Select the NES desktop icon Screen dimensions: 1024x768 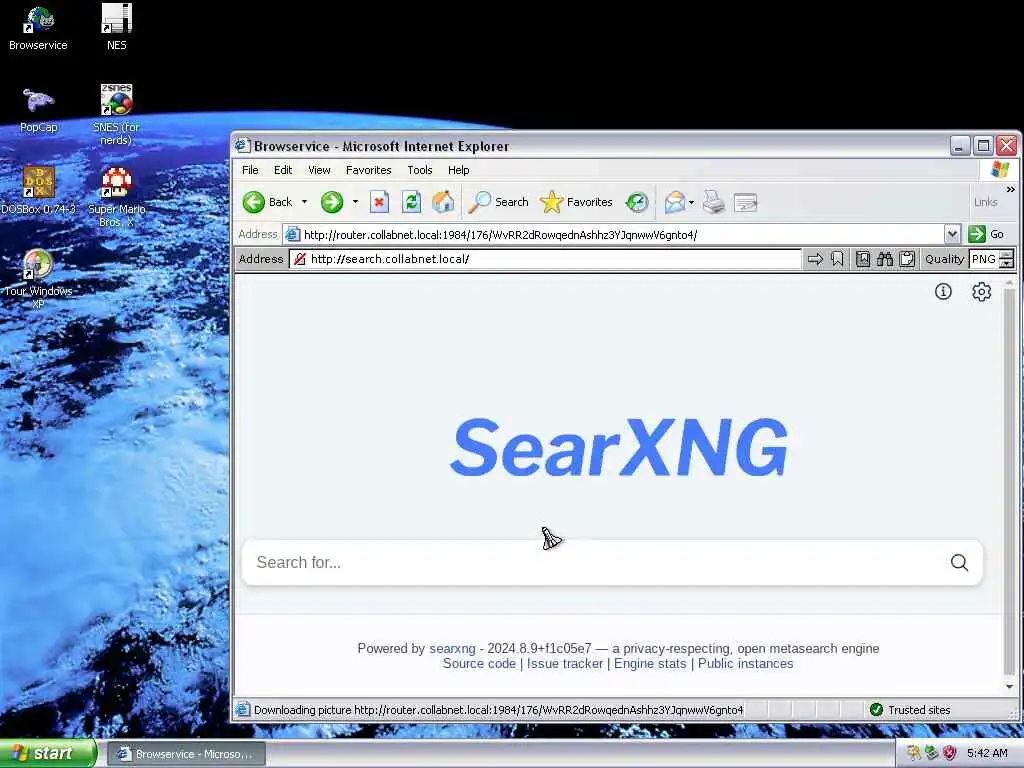pyautogui.click(x=116, y=28)
